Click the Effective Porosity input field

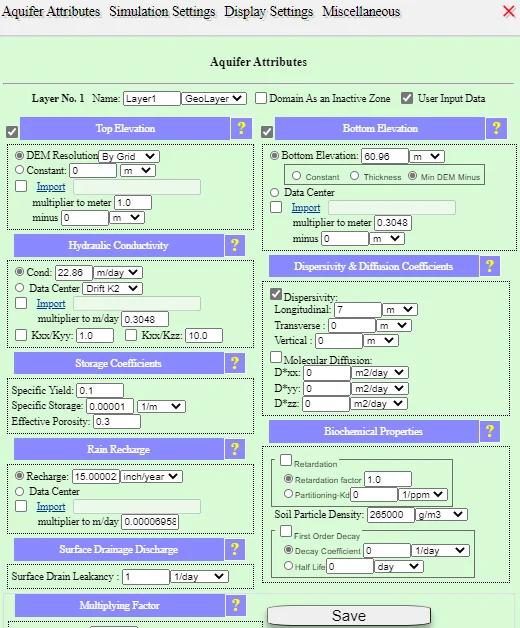coord(117,422)
